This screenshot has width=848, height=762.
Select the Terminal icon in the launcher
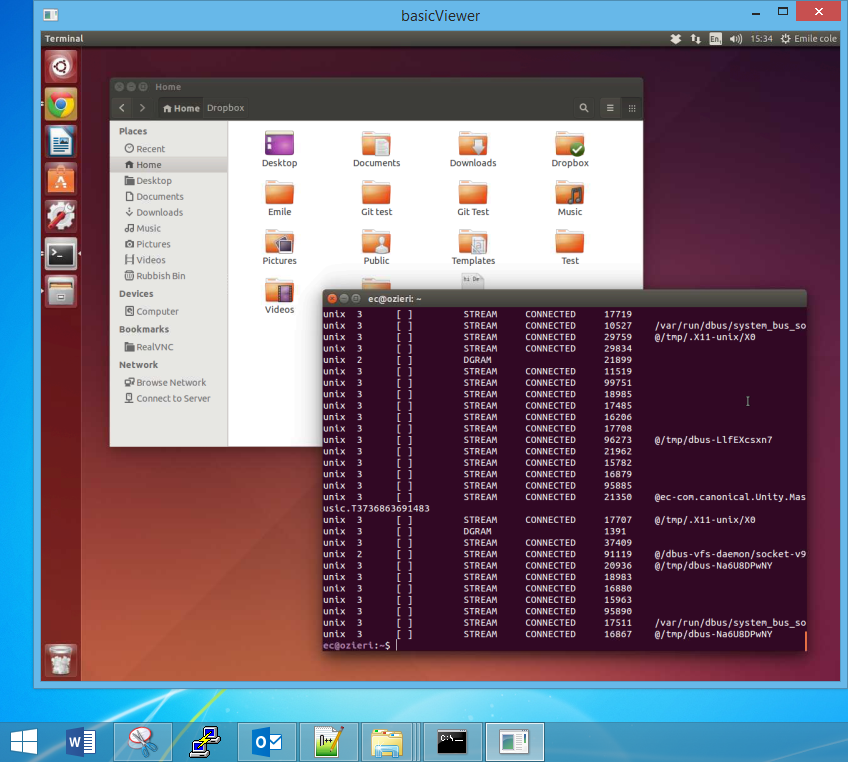(x=61, y=254)
